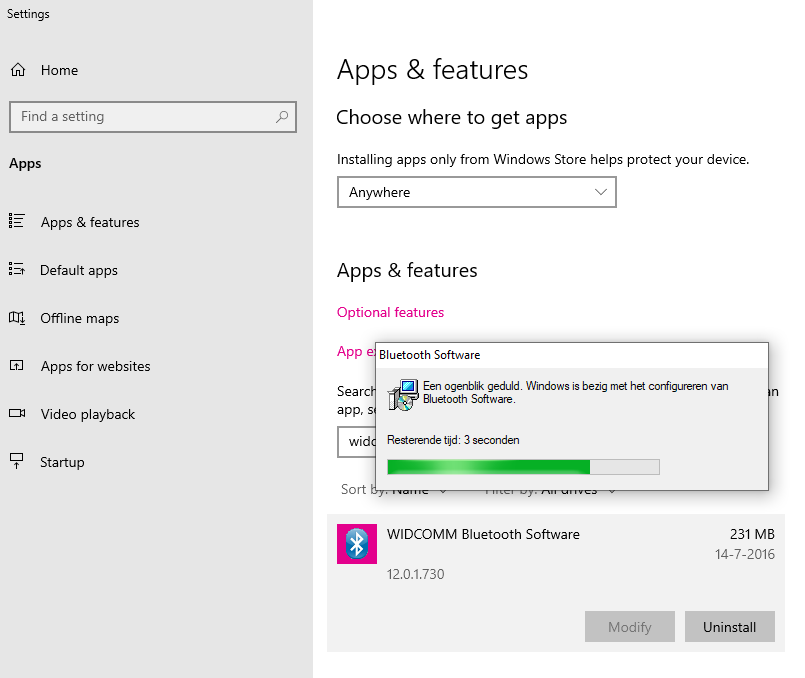The image size is (805, 678).
Task: Click the Modify button for WIDCOMM Bluetooth
Action: (629, 627)
